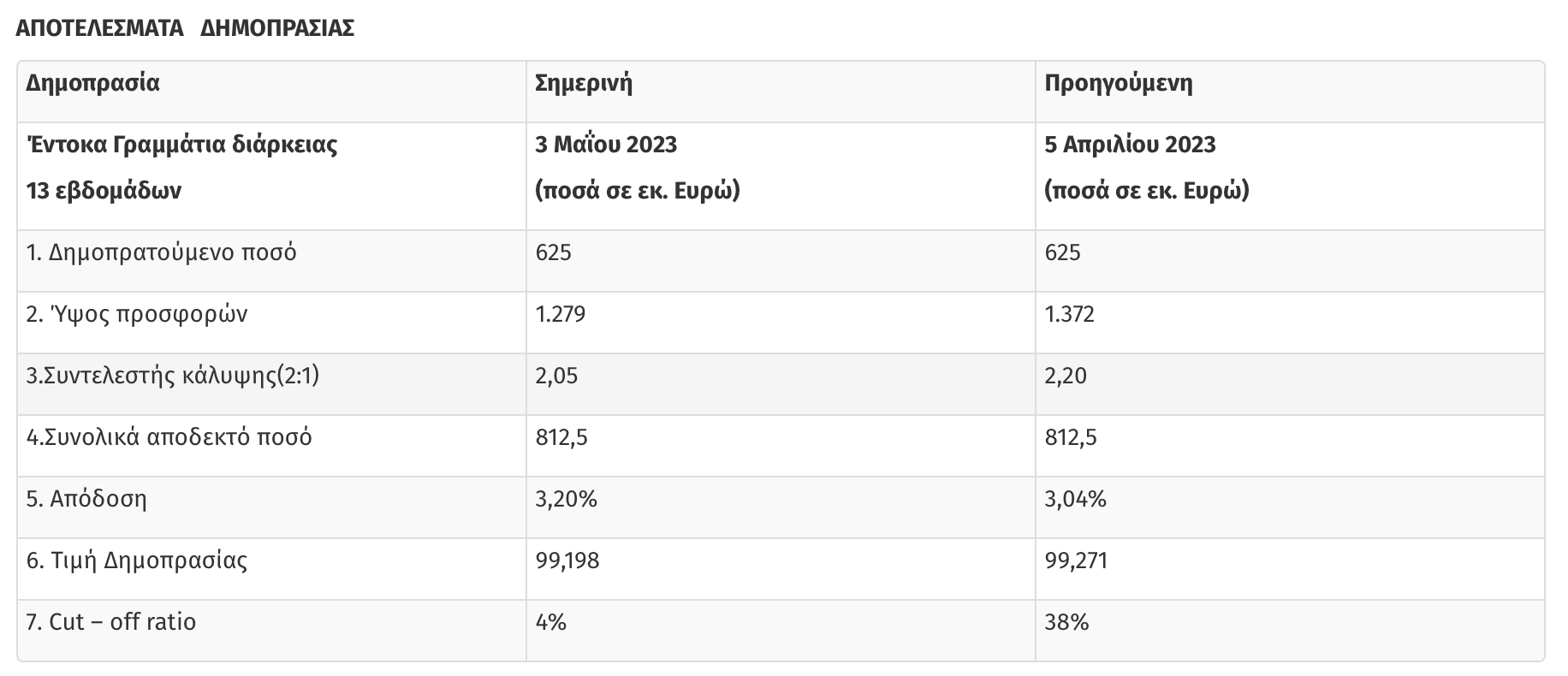Click the Σημερινή column header
Viewport: 1568px width, 676px height.
coord(583,84)
